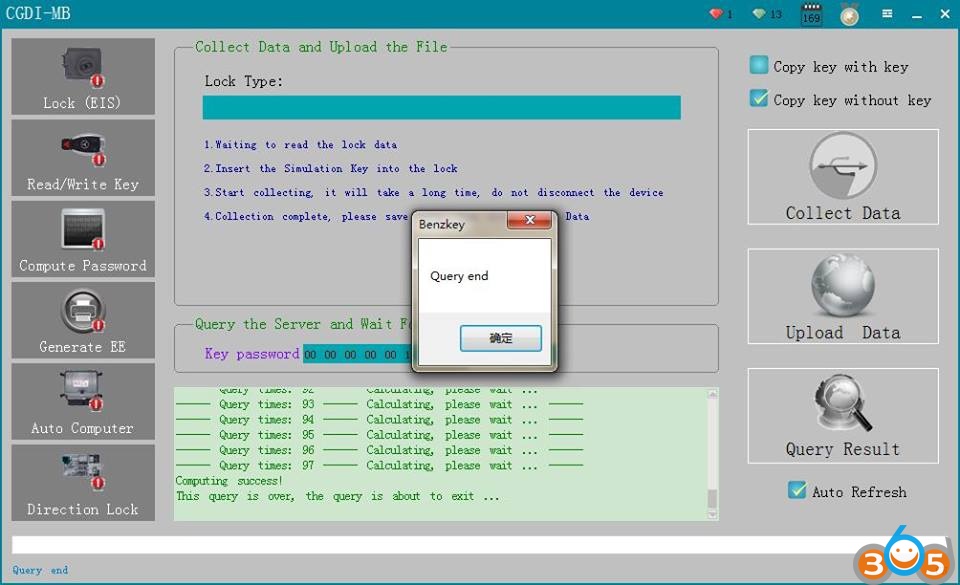Uncheck Copy key without key
The image size is (960, 585).
760,99
